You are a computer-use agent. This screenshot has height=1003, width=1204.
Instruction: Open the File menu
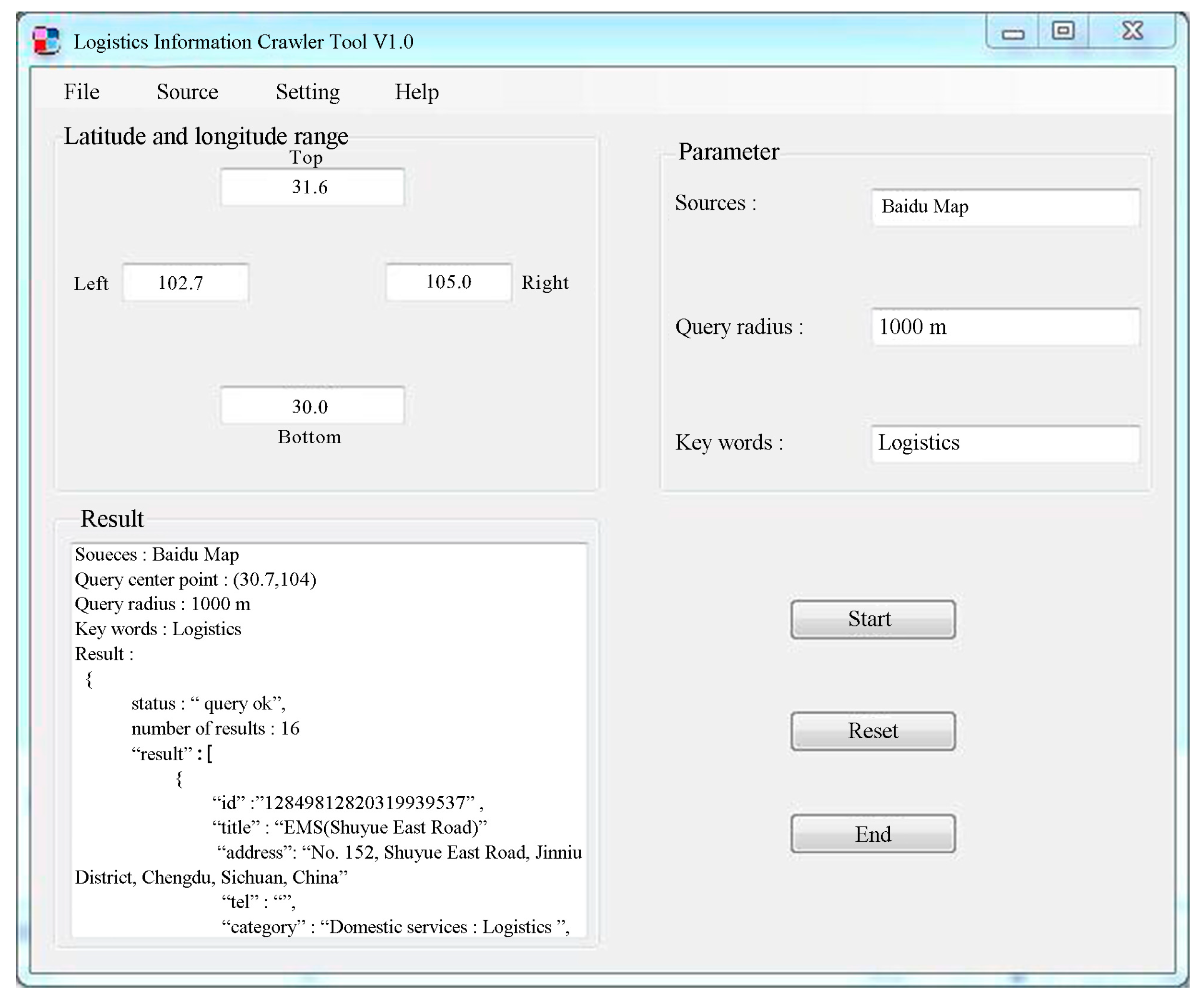point(82,92)
